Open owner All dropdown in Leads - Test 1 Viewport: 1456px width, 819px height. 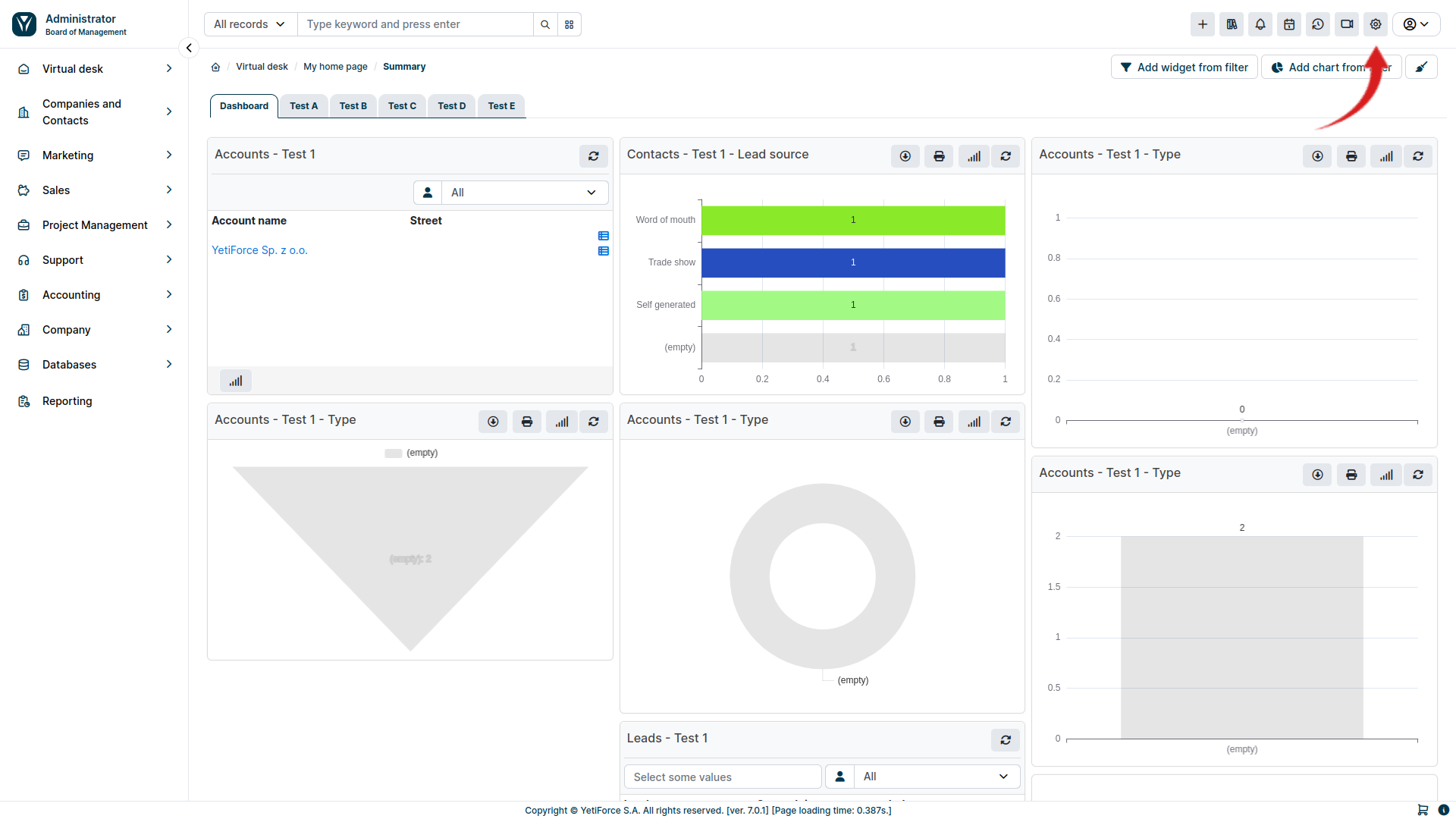pos(937,777)
